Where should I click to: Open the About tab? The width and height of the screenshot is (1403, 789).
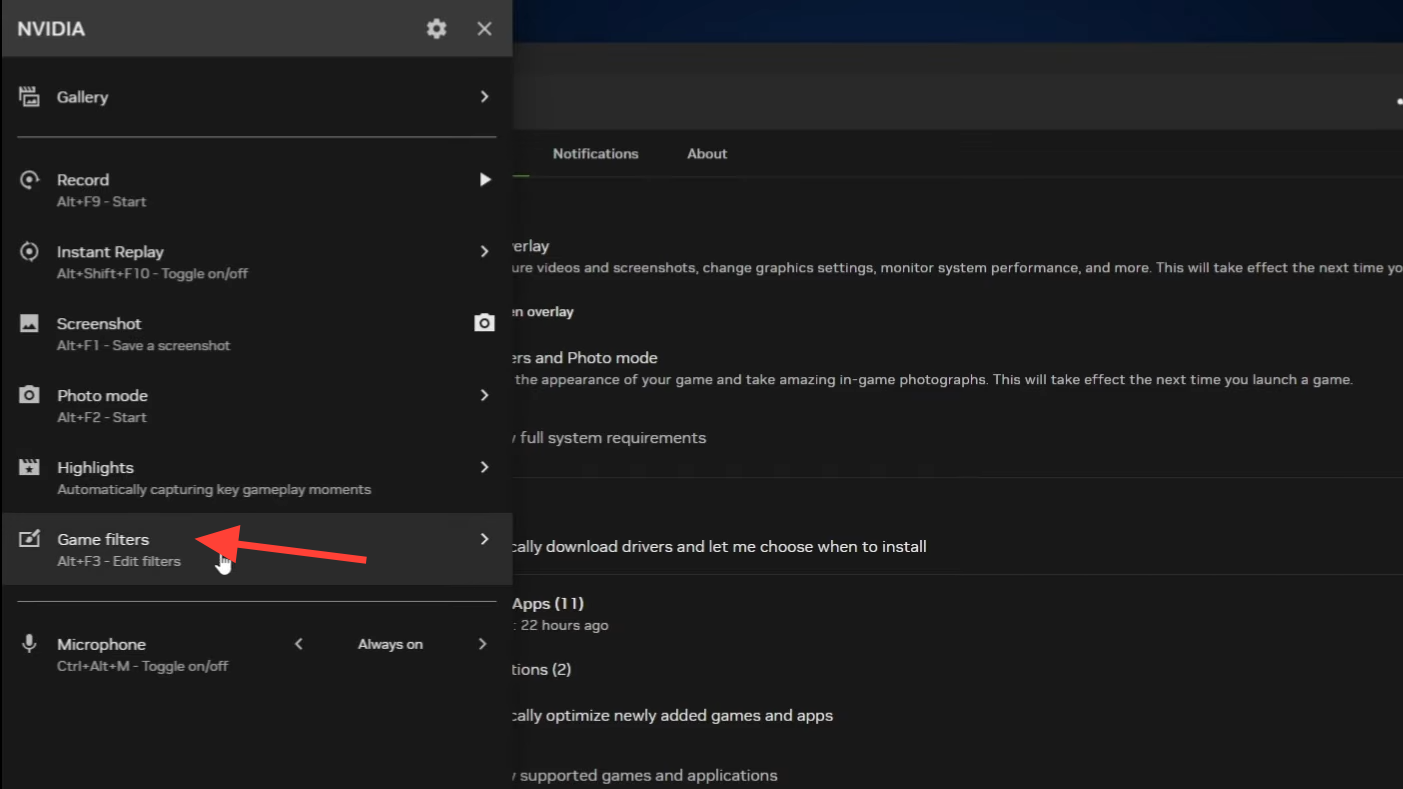pyautogui.click(x=706, y=154)
